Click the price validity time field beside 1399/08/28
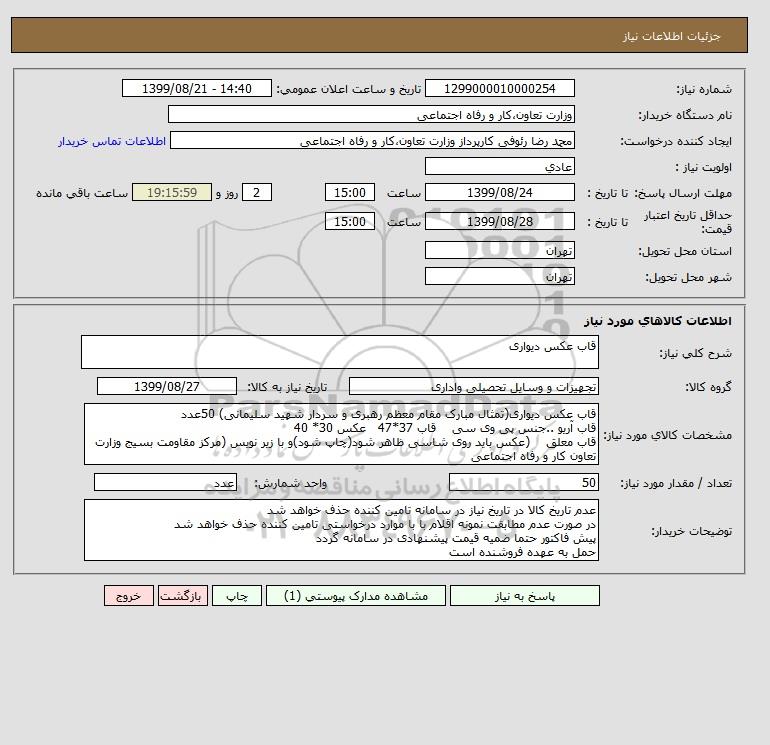 coord(350,221)
